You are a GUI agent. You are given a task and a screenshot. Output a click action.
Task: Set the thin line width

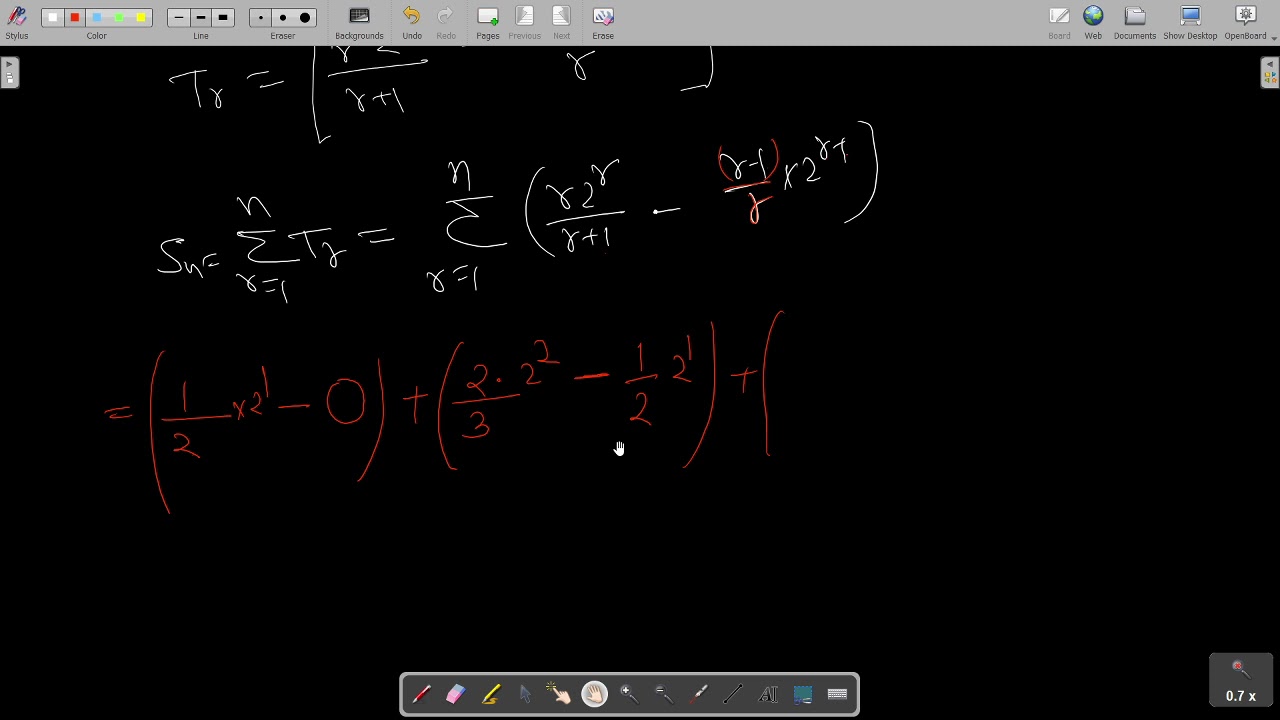178,17
